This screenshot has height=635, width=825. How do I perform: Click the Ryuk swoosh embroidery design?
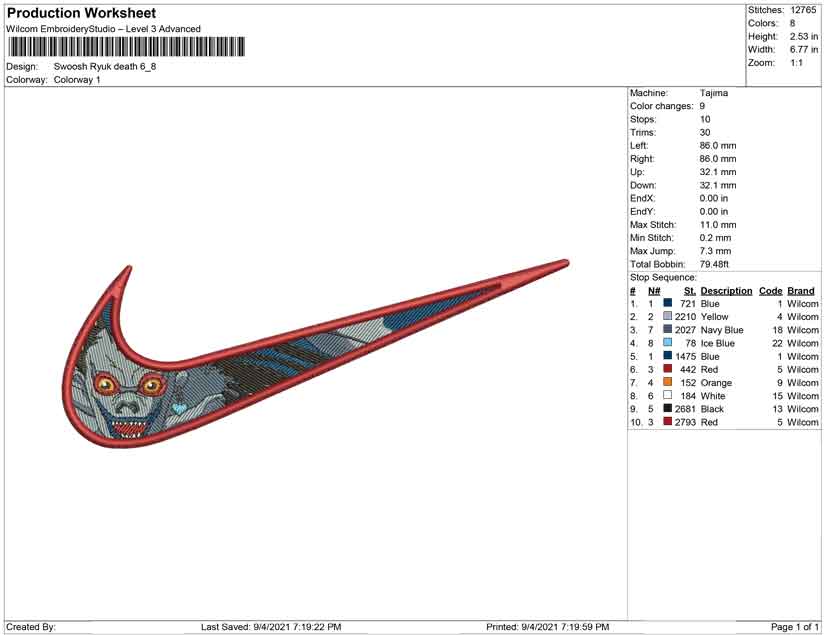point(300,350)
